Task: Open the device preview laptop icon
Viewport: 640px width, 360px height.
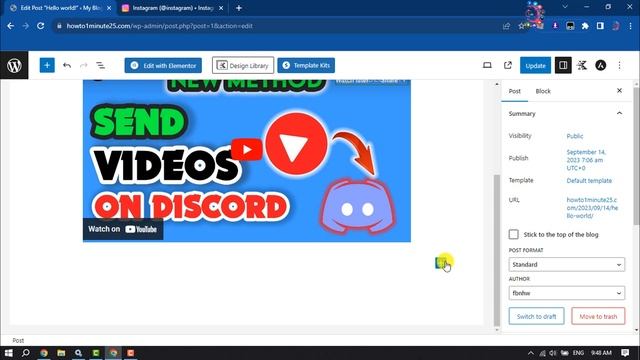Action: [487, 65]
